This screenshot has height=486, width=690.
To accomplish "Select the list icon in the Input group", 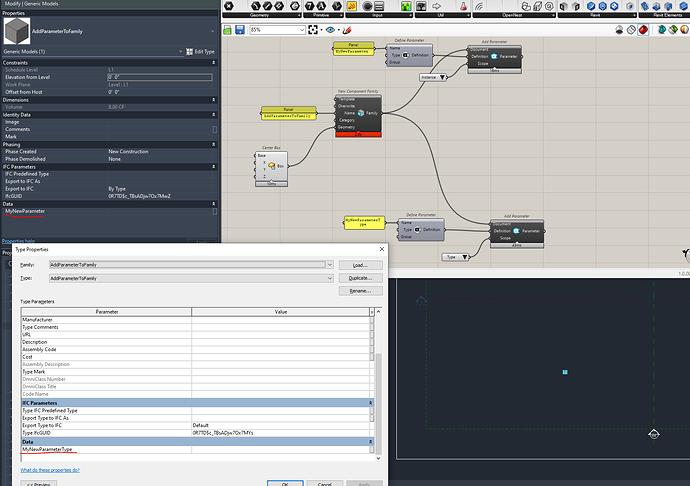I will coord(379,6).
